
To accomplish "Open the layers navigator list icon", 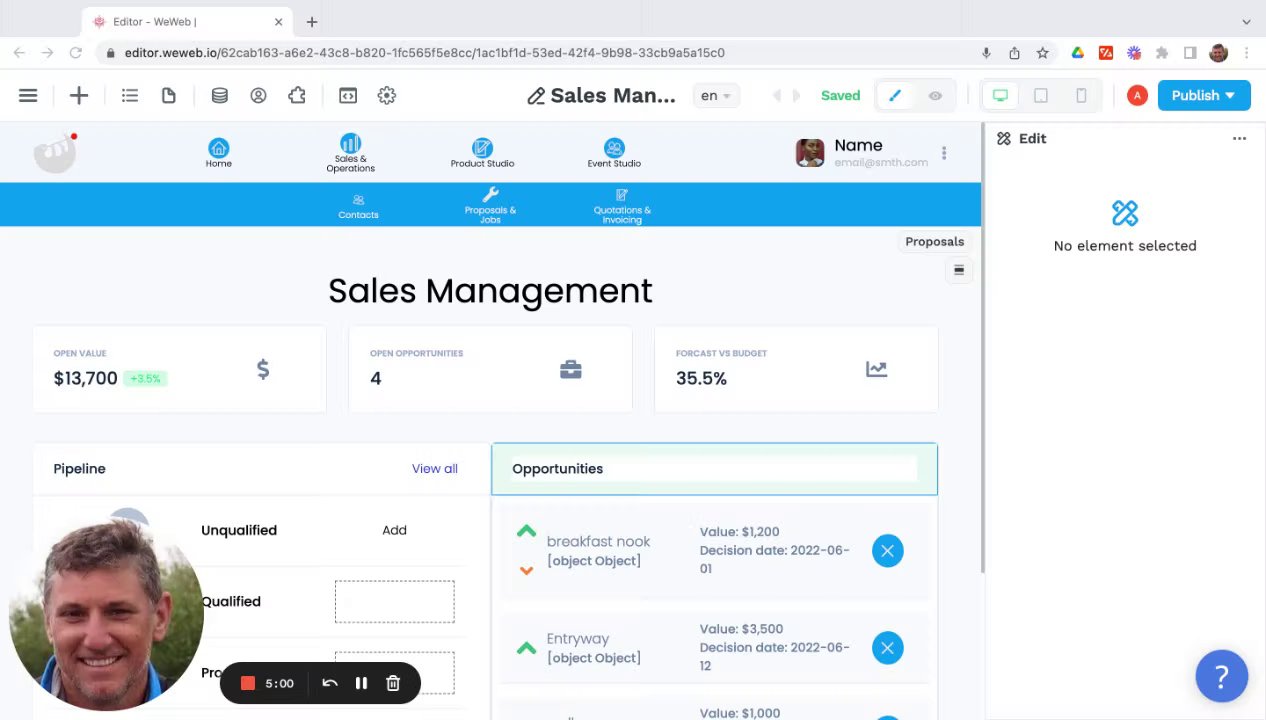I will 130,96.
